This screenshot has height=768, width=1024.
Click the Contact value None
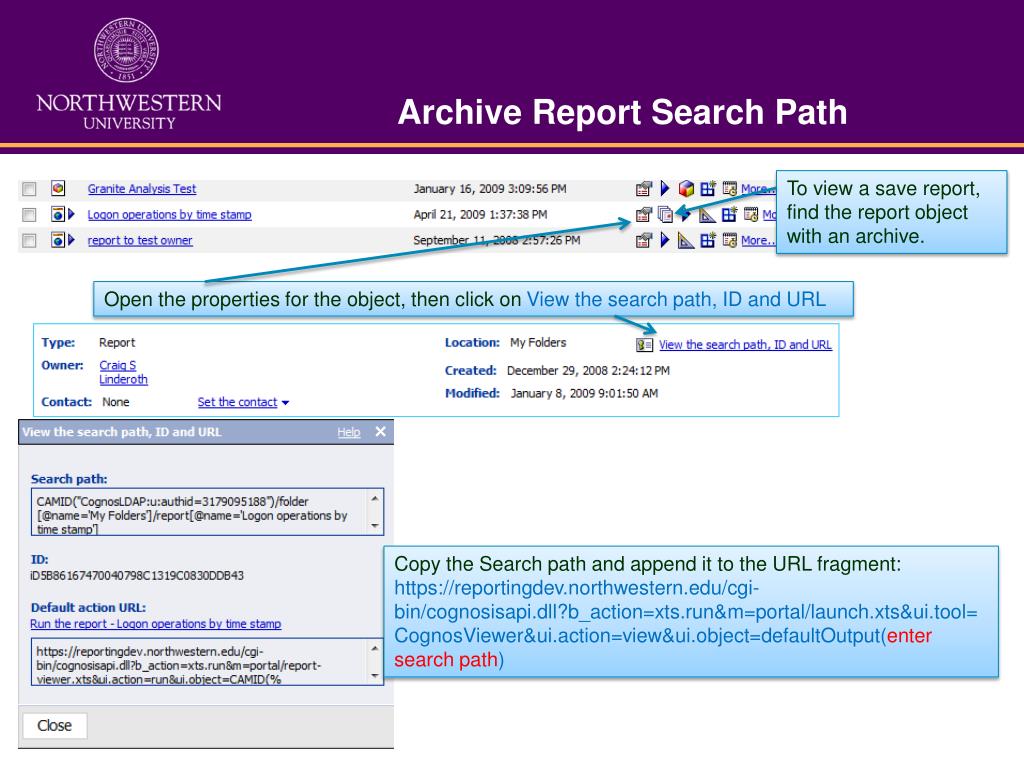pyautogui.click(x=116, y=402)
